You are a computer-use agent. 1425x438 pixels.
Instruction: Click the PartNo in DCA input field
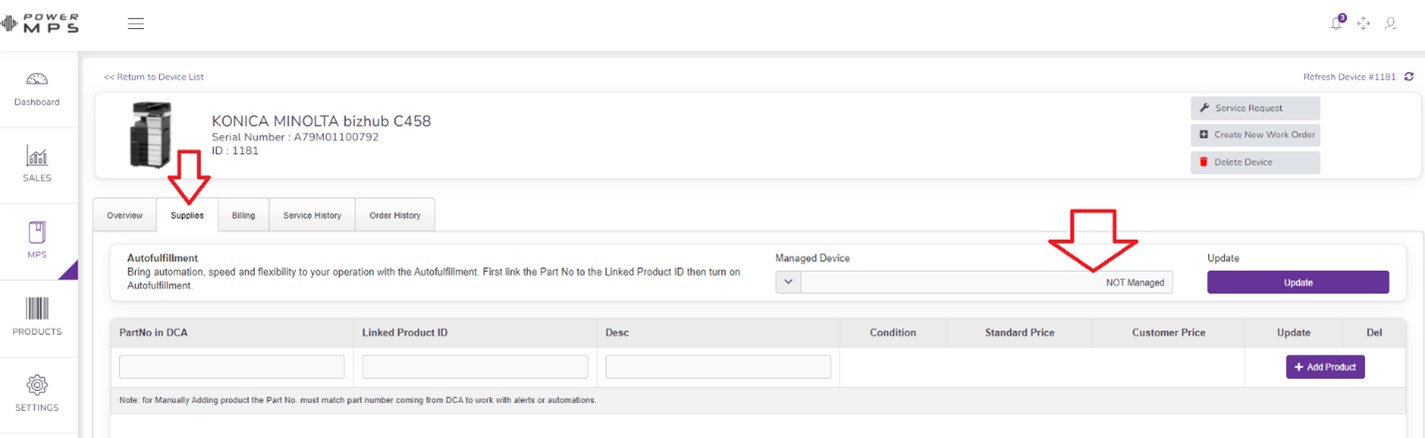click(x=231, y=367)
